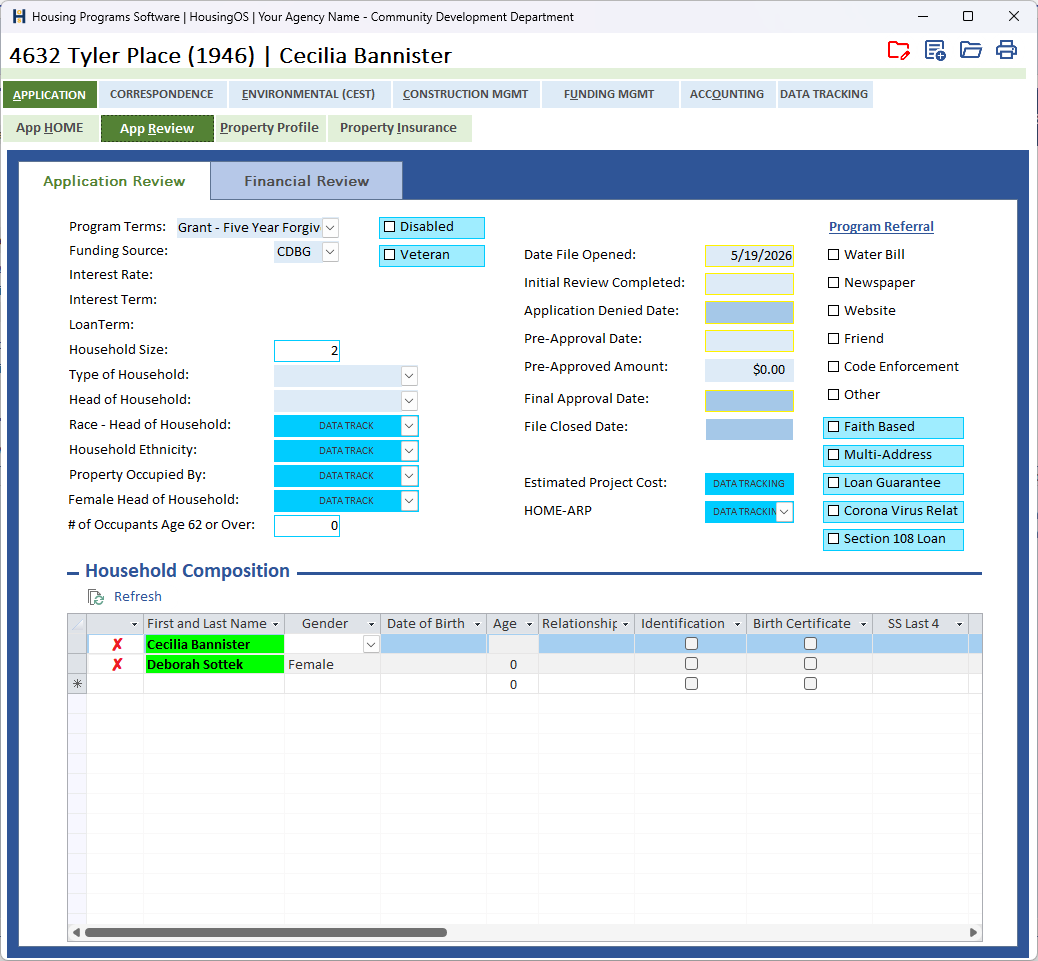Enable the Code Enforcement checkbox
1038x961 pixels.
coord(833,367)
